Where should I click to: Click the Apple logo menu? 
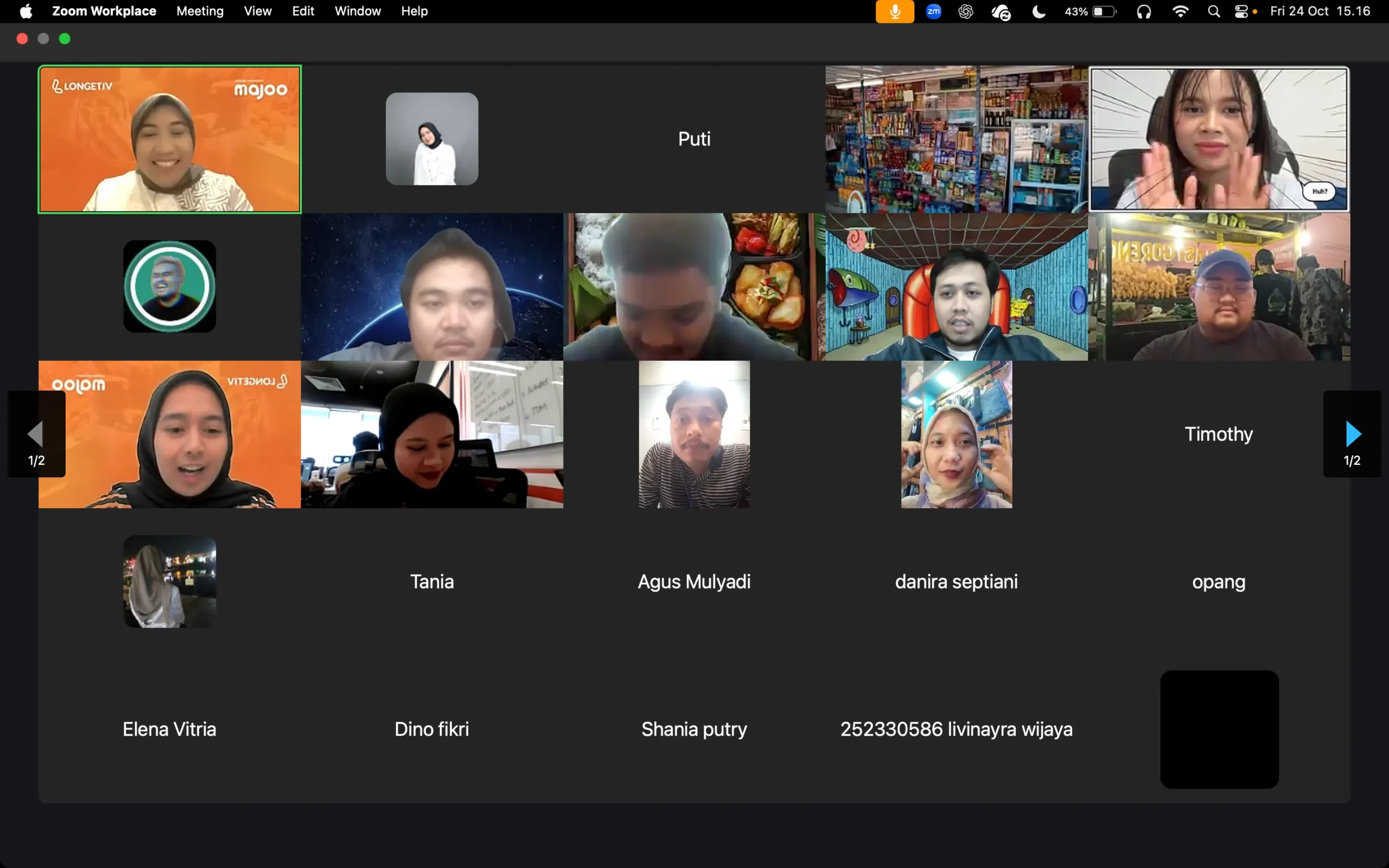pos(26,11)
